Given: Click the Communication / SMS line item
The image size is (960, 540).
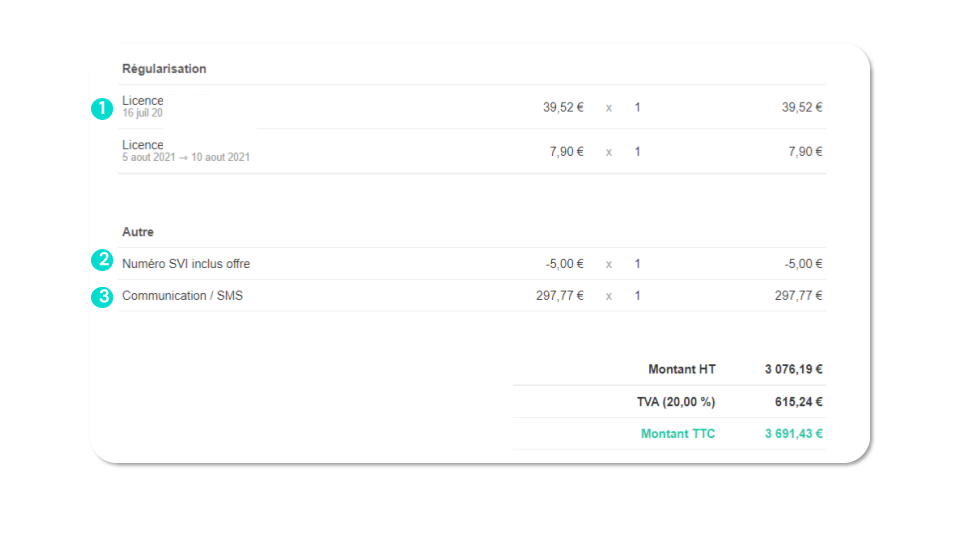Looking at the screenshot, I should (182, 296).
